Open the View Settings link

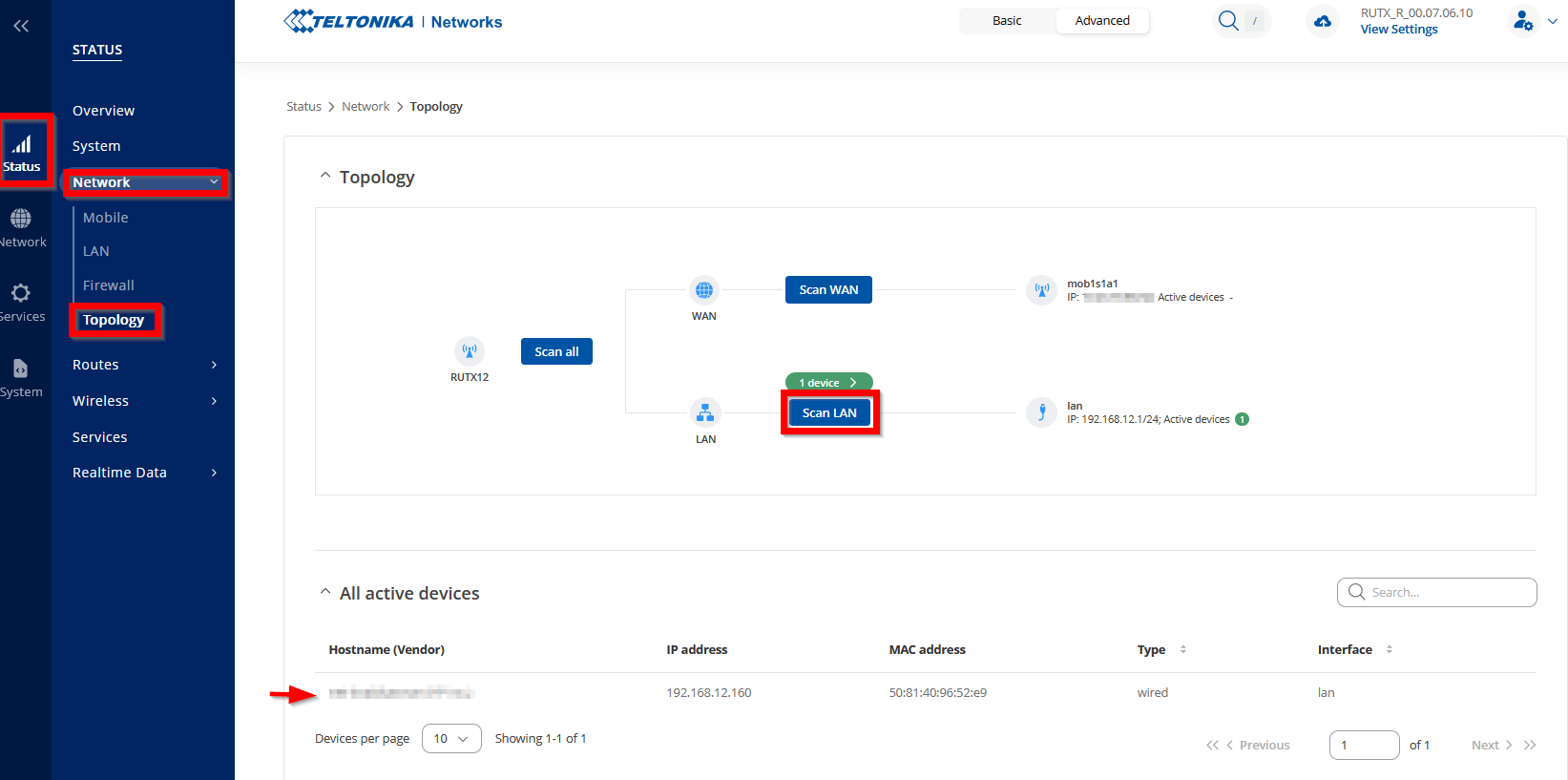pos(1399,30)
